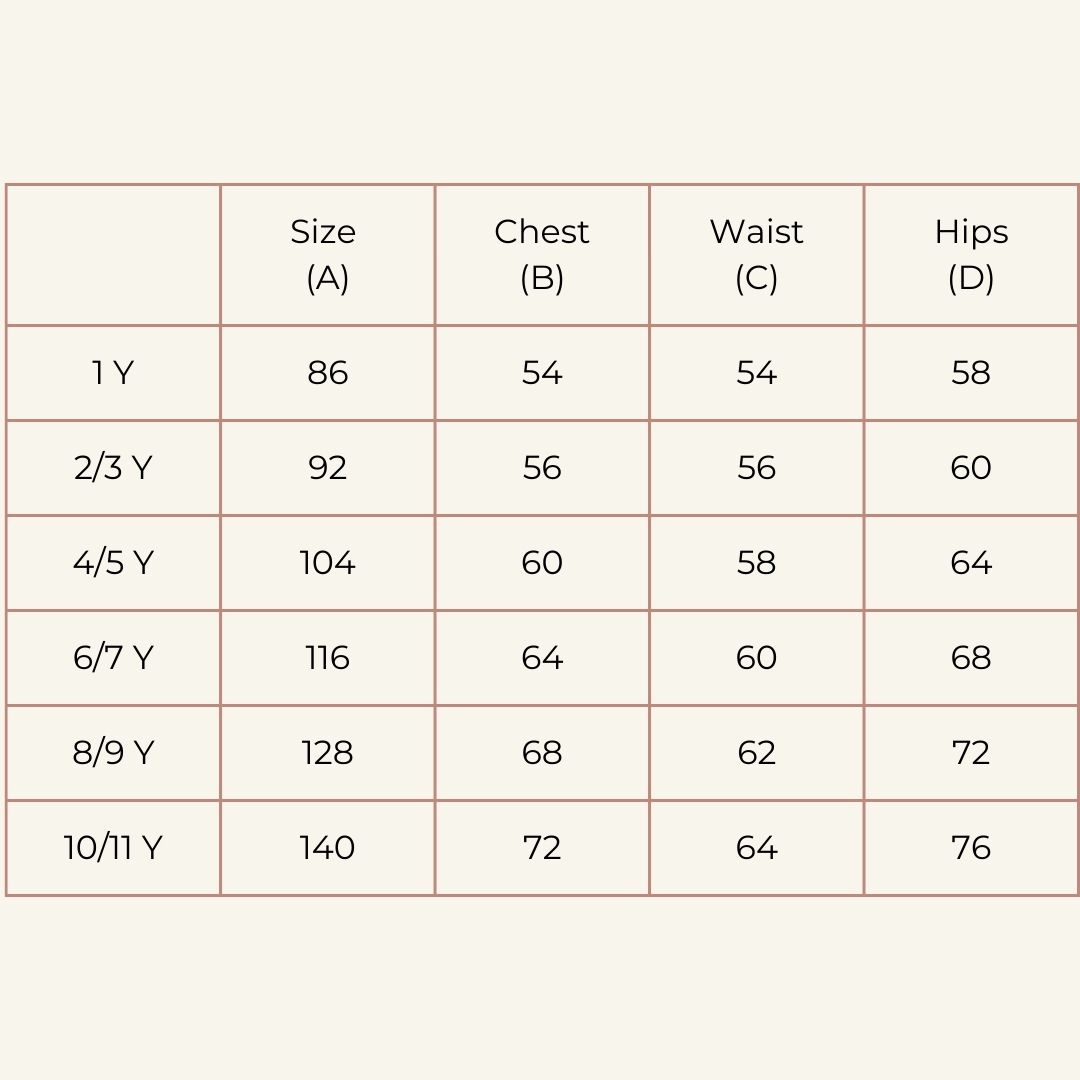Screen dimensions: 1080x1080
Task: Click hips value 76 in last row
Action: click(971, 848)
